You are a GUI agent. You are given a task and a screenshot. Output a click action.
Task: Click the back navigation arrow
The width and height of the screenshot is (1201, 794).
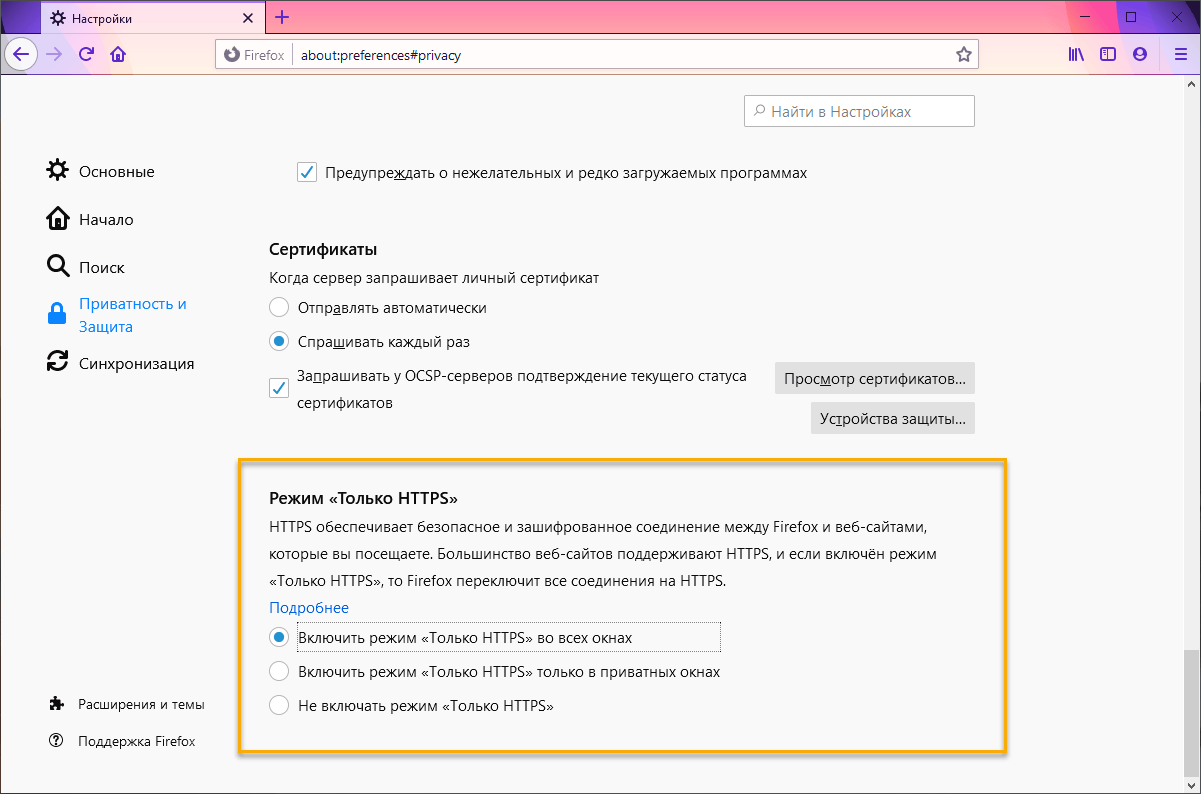point(22,55)
